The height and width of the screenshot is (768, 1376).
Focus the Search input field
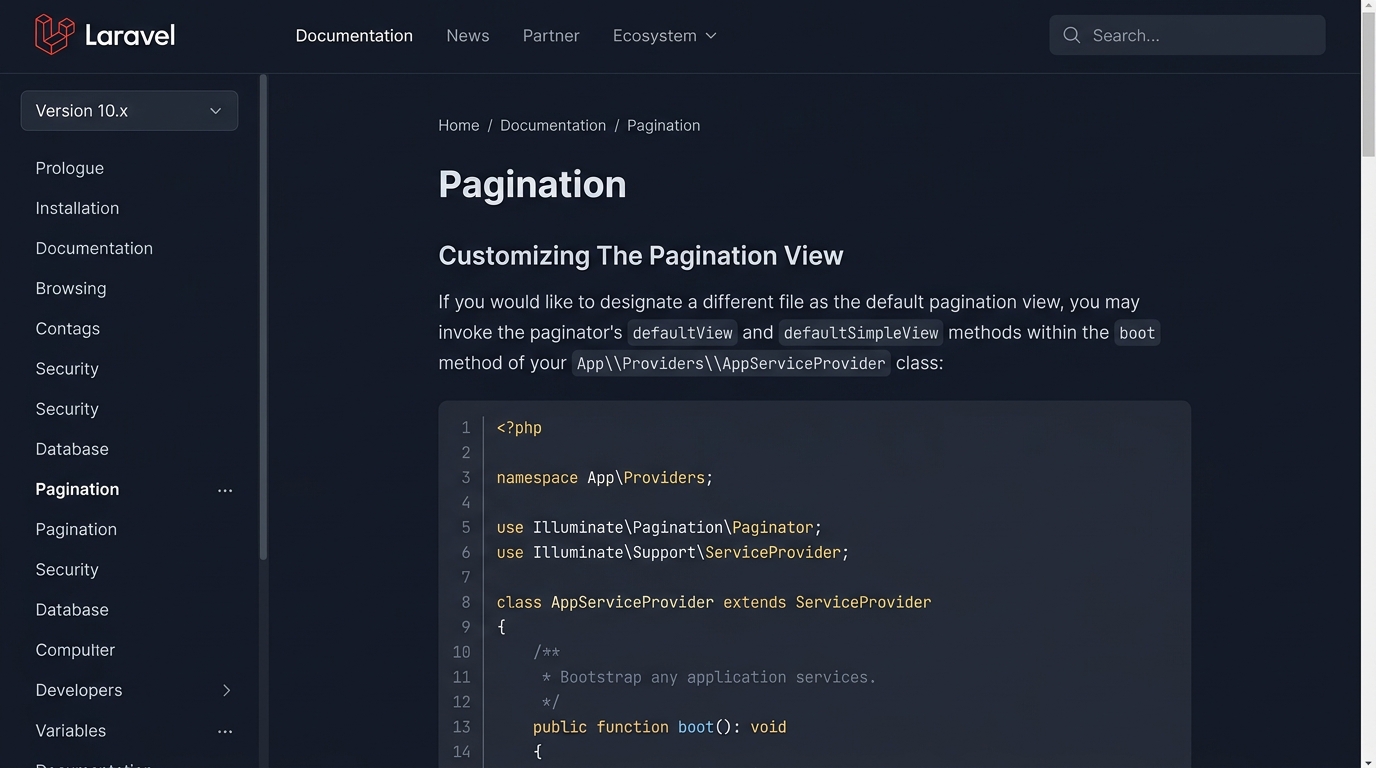(x=1187, y=35)
